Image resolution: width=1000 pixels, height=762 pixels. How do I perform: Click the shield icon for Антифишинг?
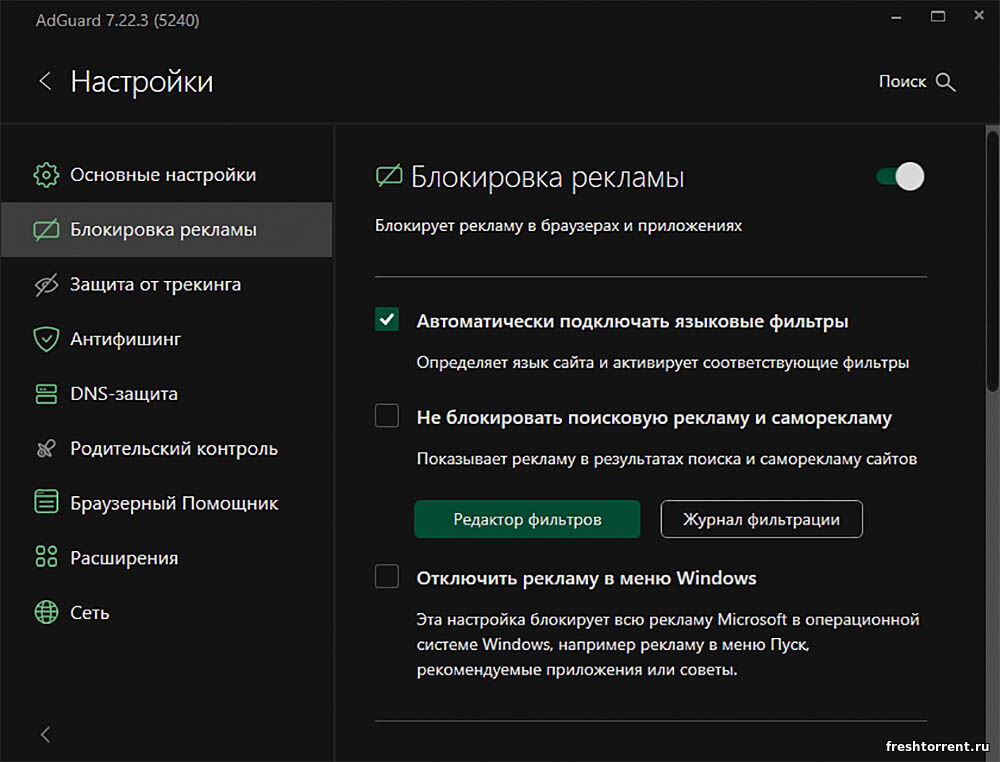[x=46, y=340]
